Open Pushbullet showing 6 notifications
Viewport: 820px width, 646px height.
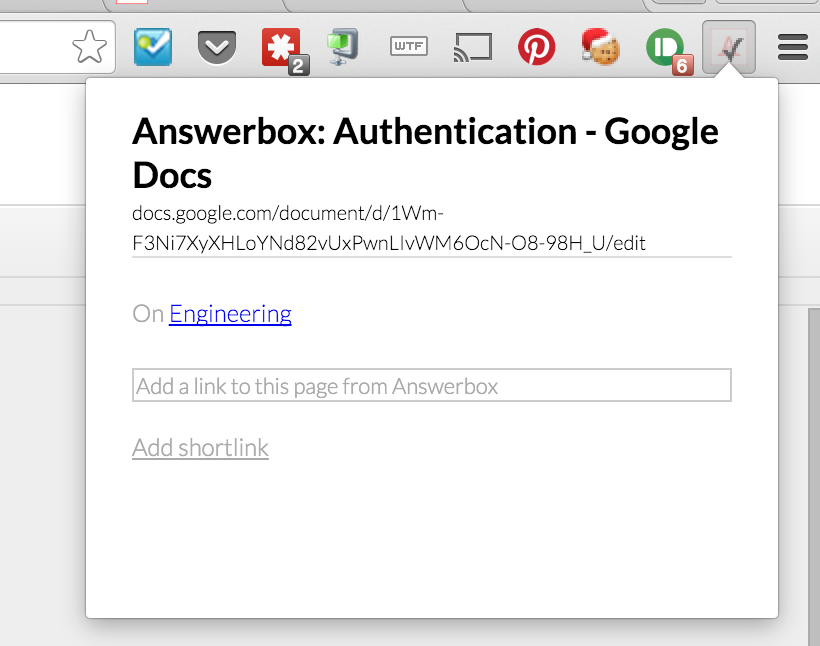click(x=664, y=46)
